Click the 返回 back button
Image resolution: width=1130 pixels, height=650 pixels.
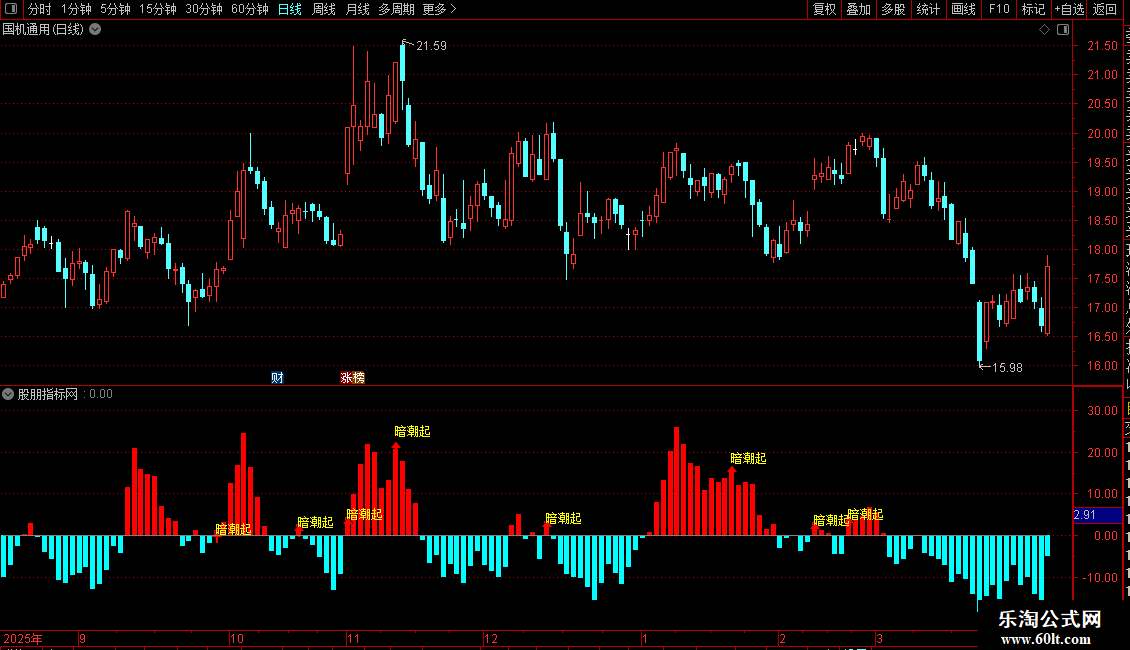click(1105, 9)
